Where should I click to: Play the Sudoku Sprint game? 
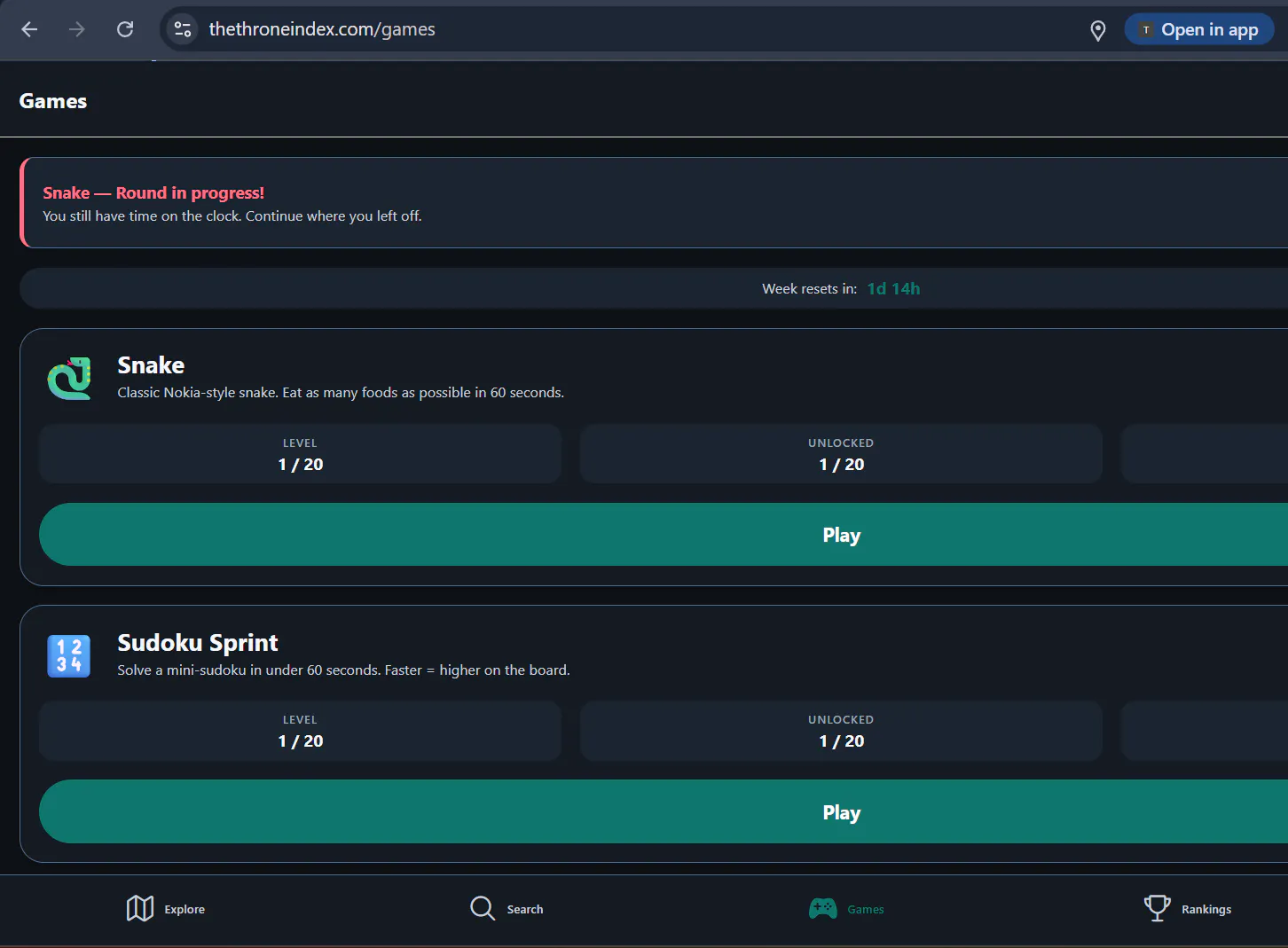click(664, 812)
